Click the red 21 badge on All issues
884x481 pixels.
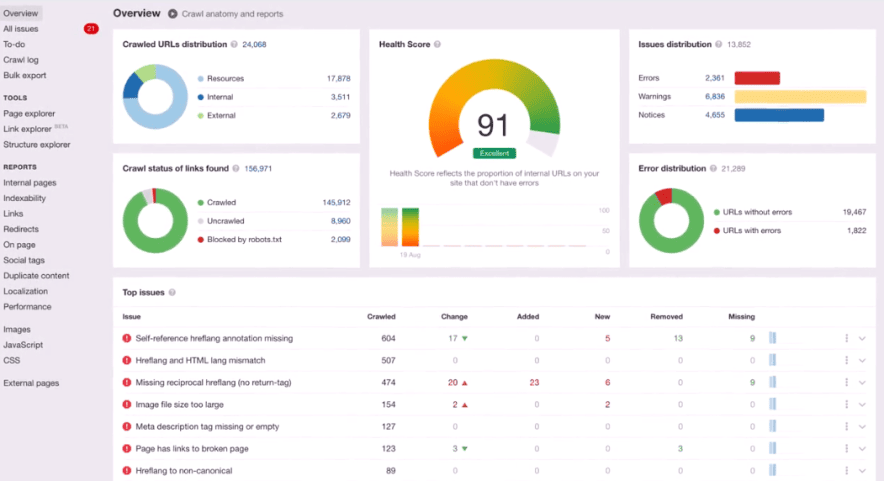coord(91,29)
